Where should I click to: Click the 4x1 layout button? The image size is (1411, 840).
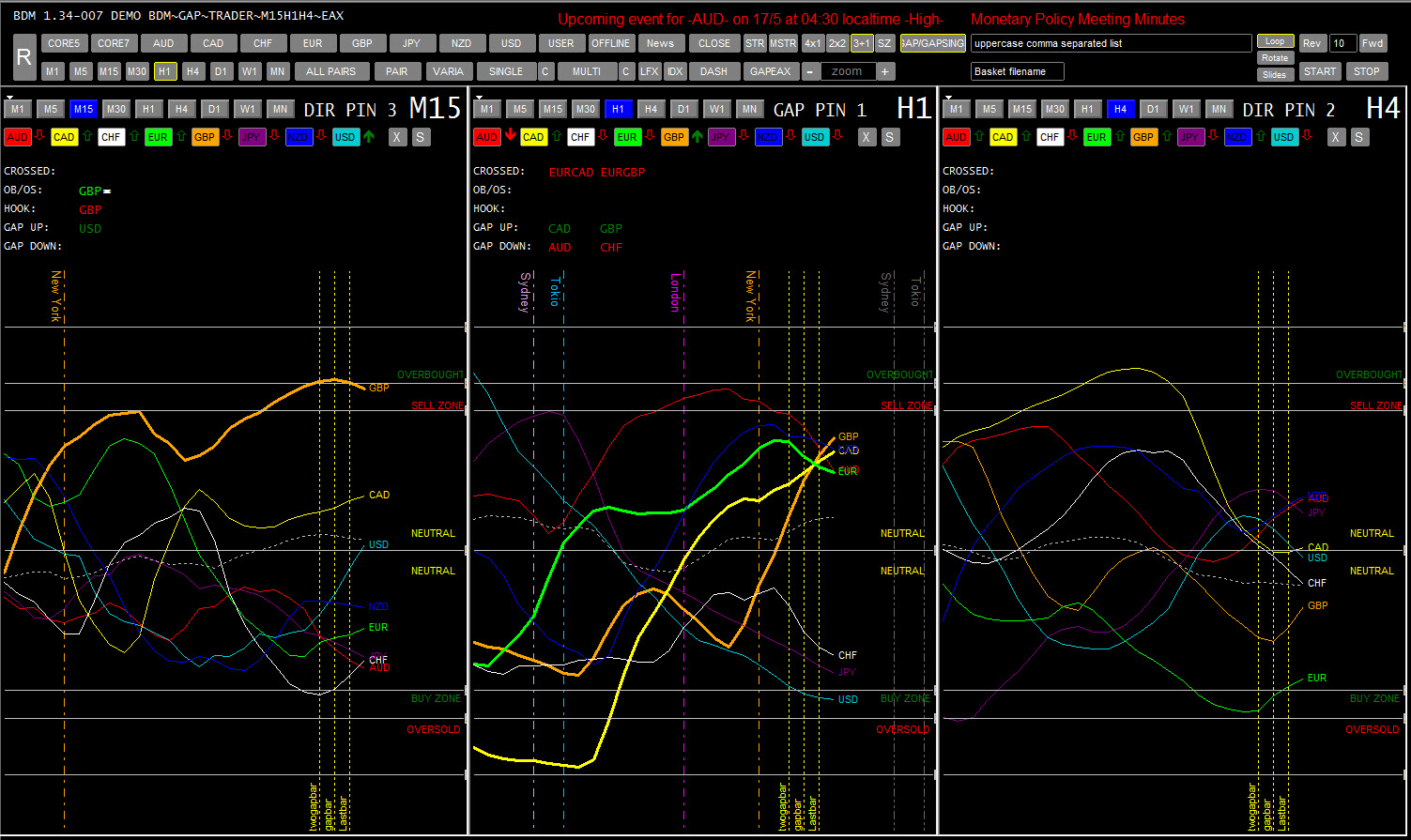[813, 43]
